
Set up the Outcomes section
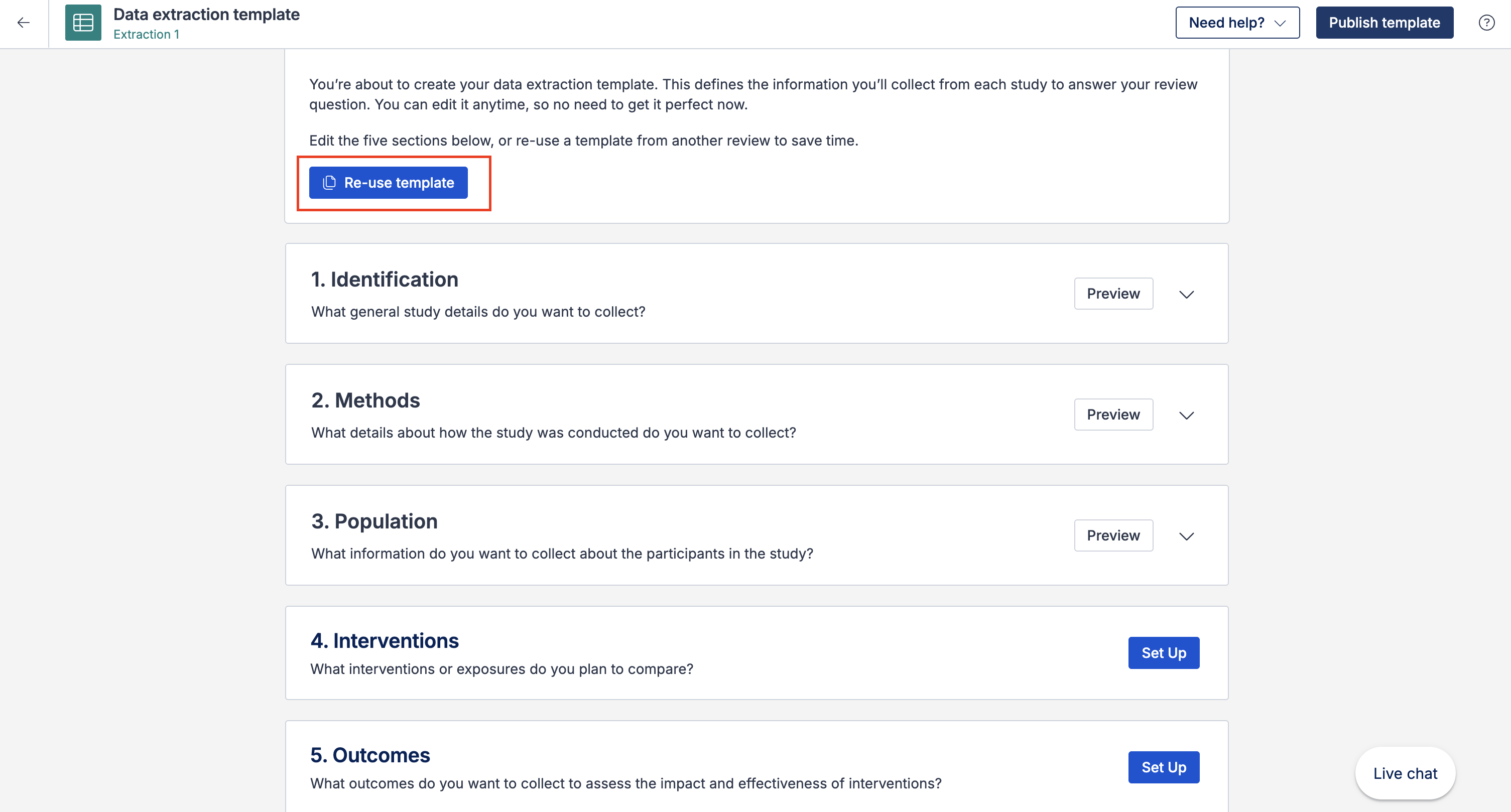coord(1163,767)
